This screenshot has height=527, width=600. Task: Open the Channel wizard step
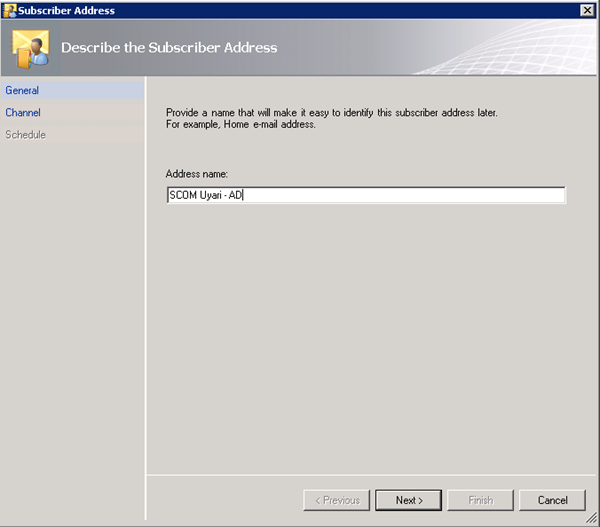[x=73, y=113]
